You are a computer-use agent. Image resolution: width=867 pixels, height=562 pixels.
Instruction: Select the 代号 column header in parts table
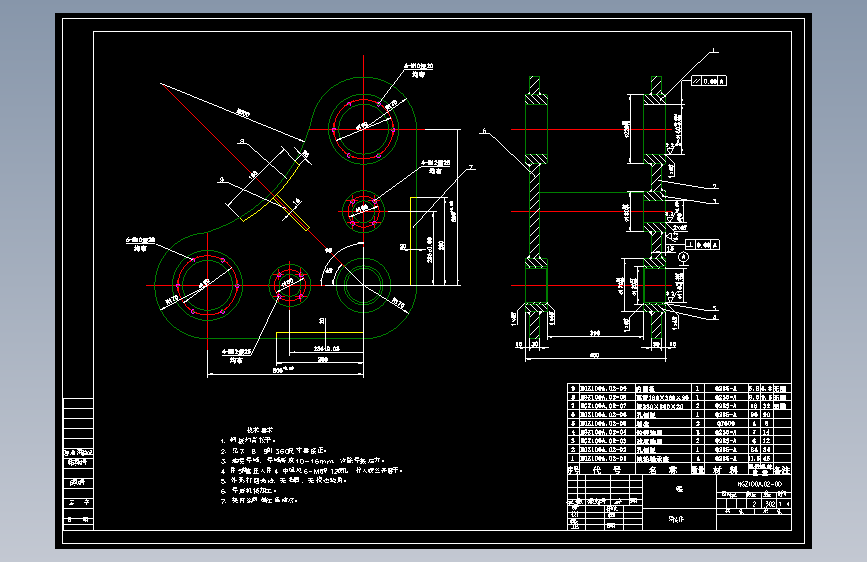click(x=607, y=470)
